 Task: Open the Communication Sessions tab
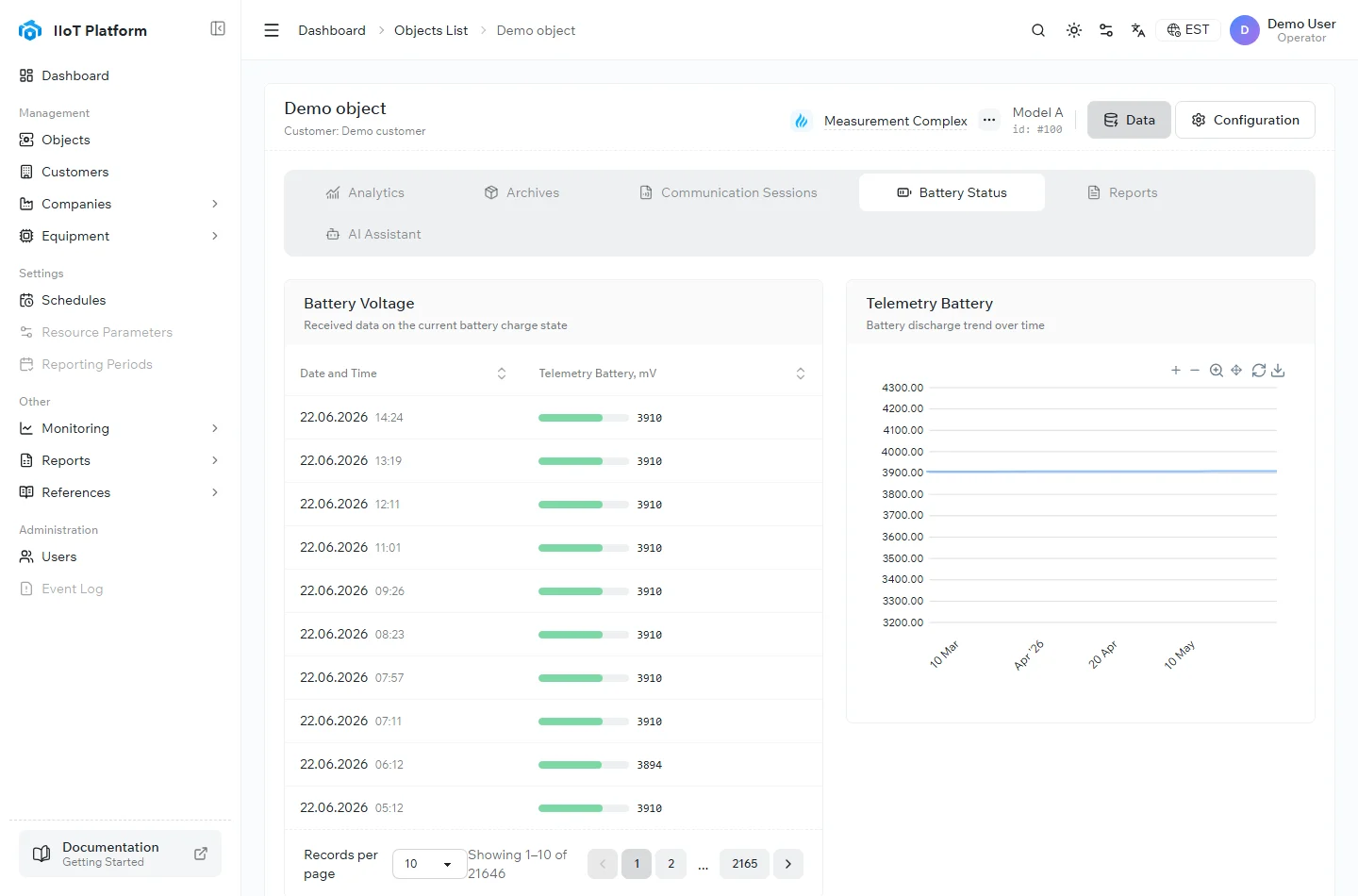[x=728, y=192]
